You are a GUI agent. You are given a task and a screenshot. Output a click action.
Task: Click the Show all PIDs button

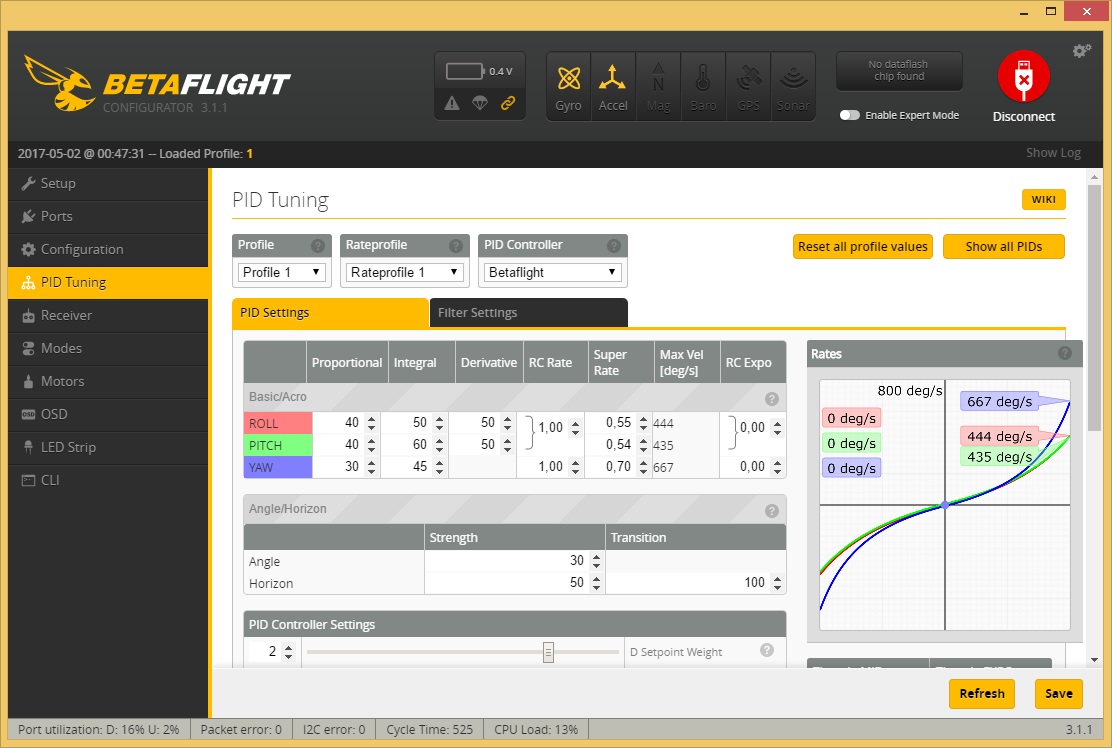point(1003,247)
